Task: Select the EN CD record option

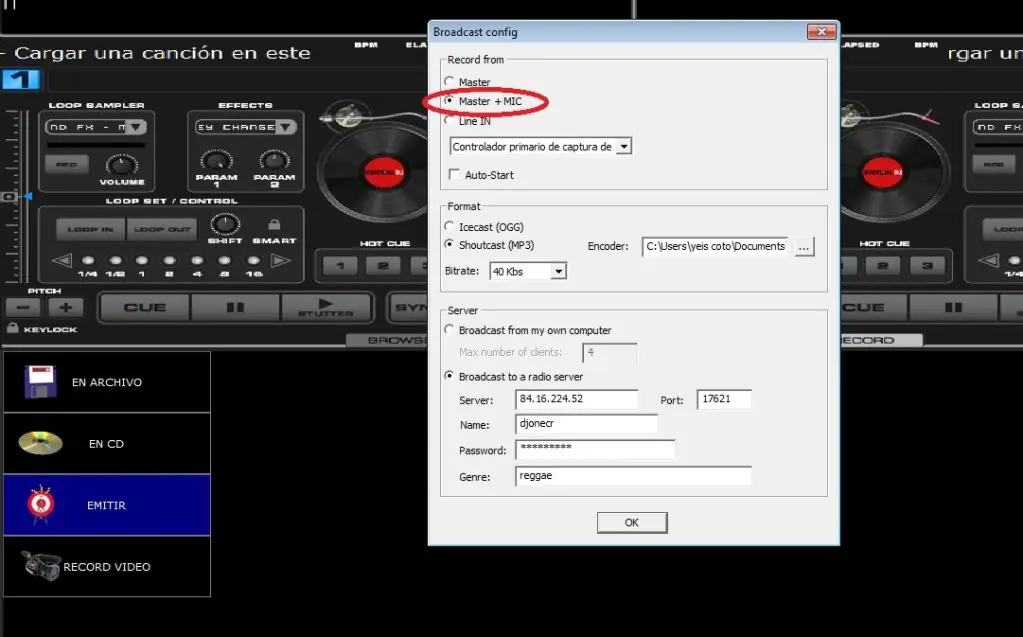Action: coord(107,443)
